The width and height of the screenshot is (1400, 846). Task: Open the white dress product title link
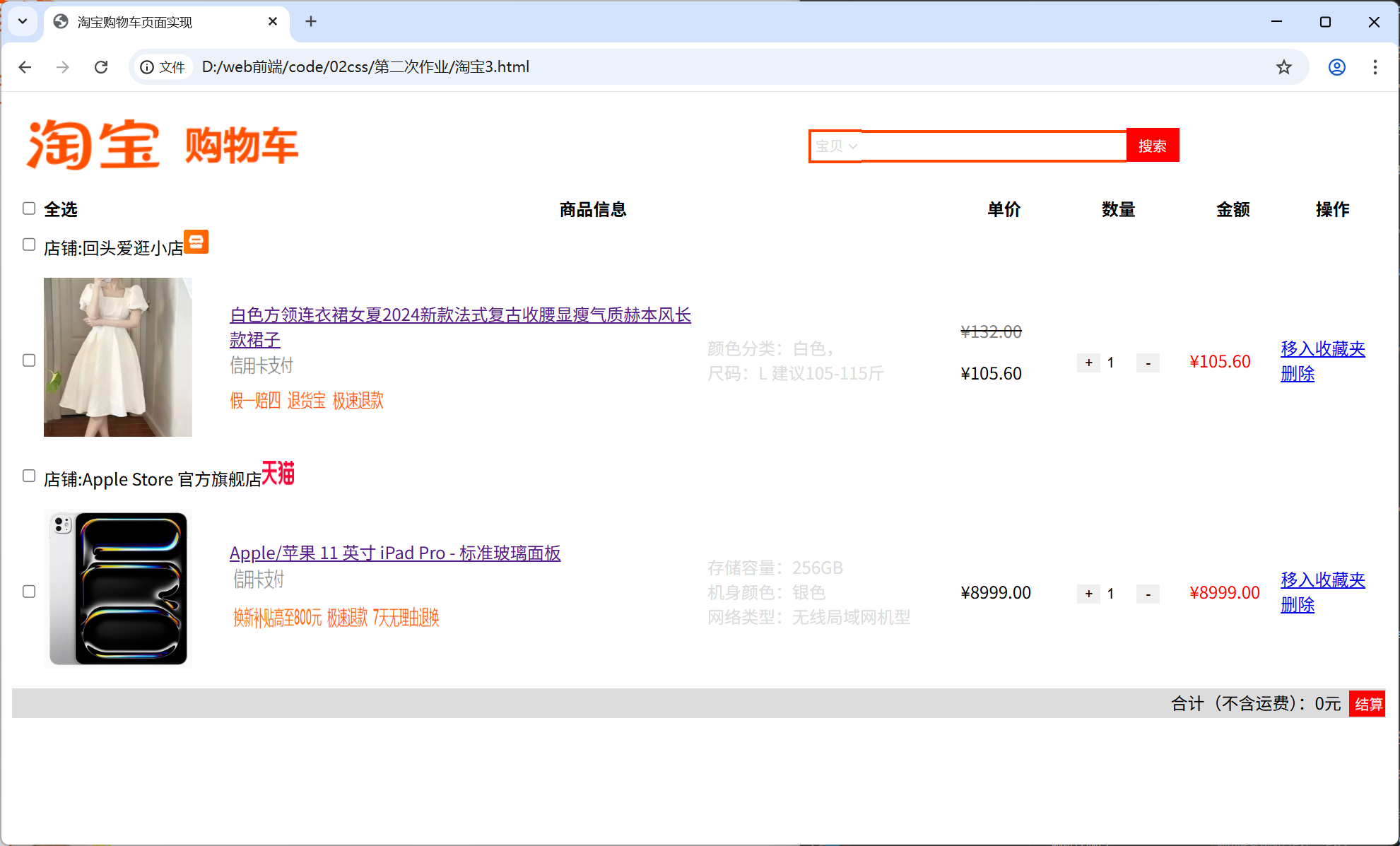coord(460,327)
